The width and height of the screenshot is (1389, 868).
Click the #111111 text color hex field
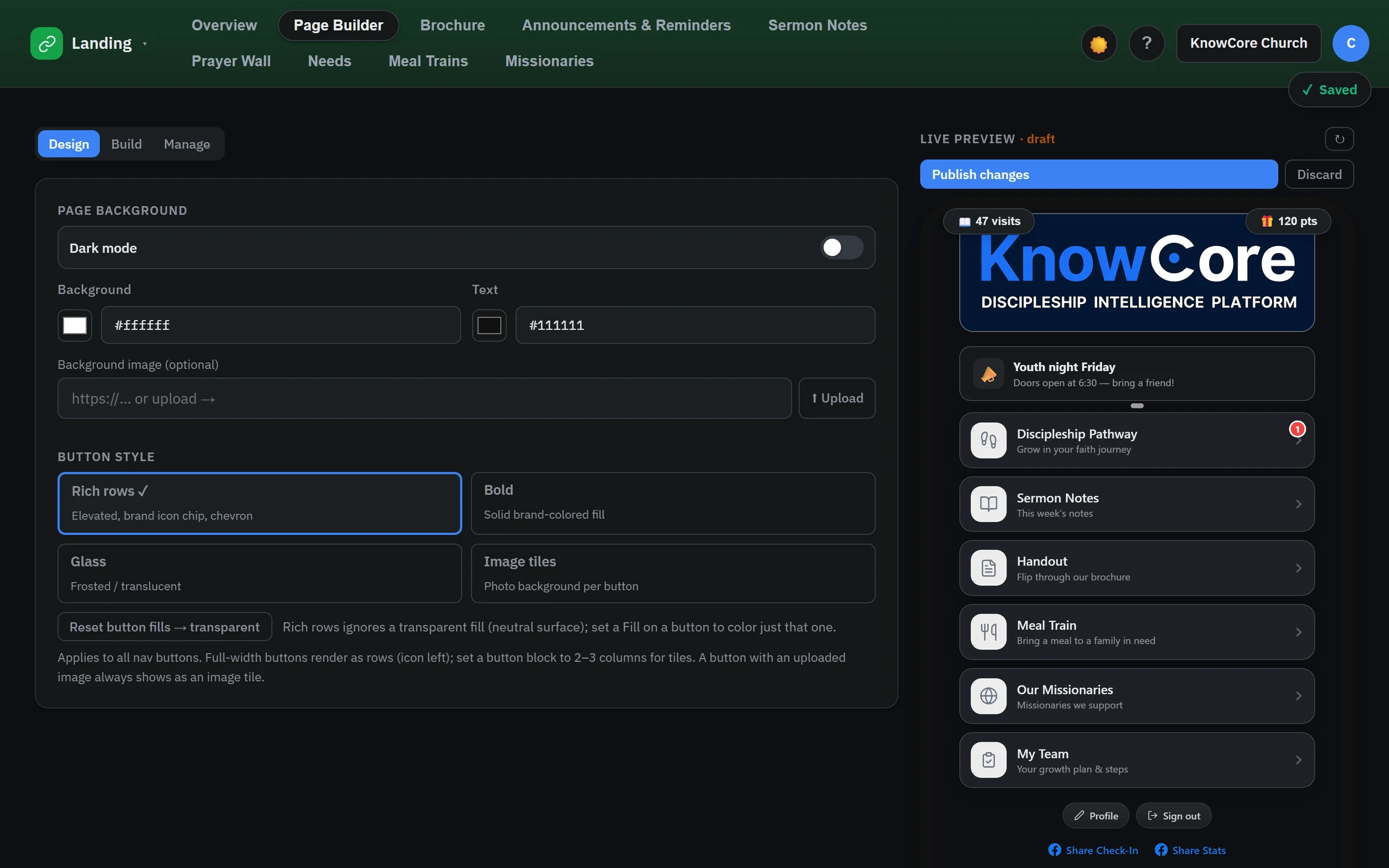(x=695, y=325)
